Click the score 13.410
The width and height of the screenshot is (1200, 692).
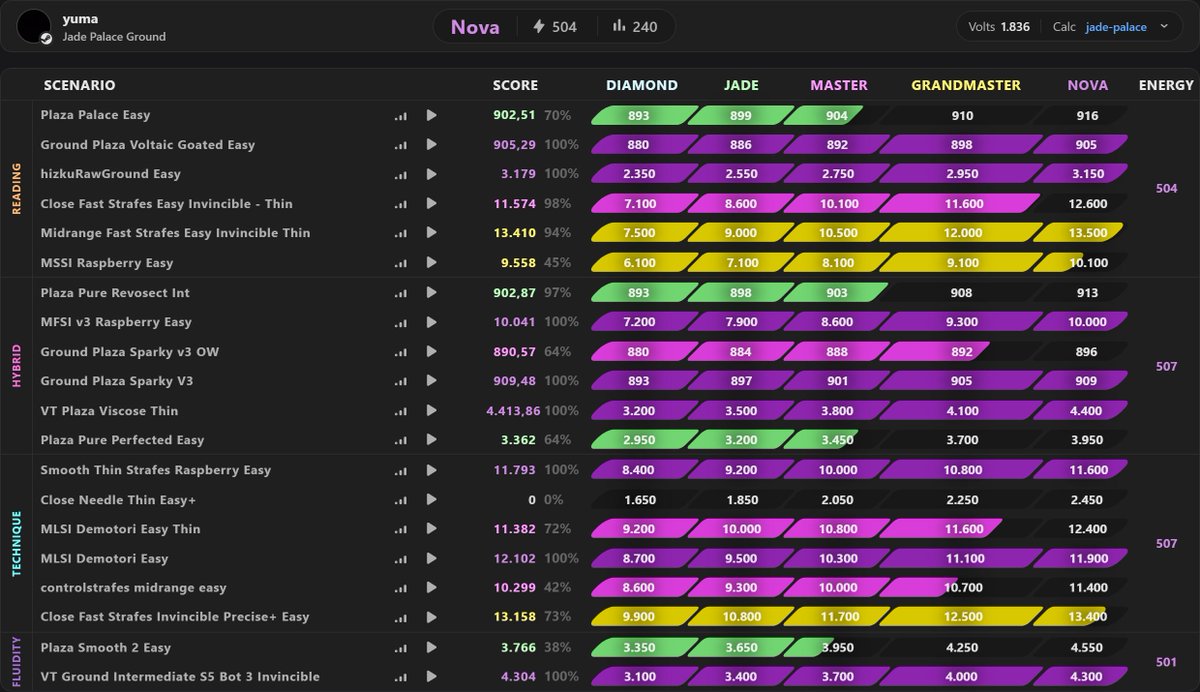coord(515,233)
